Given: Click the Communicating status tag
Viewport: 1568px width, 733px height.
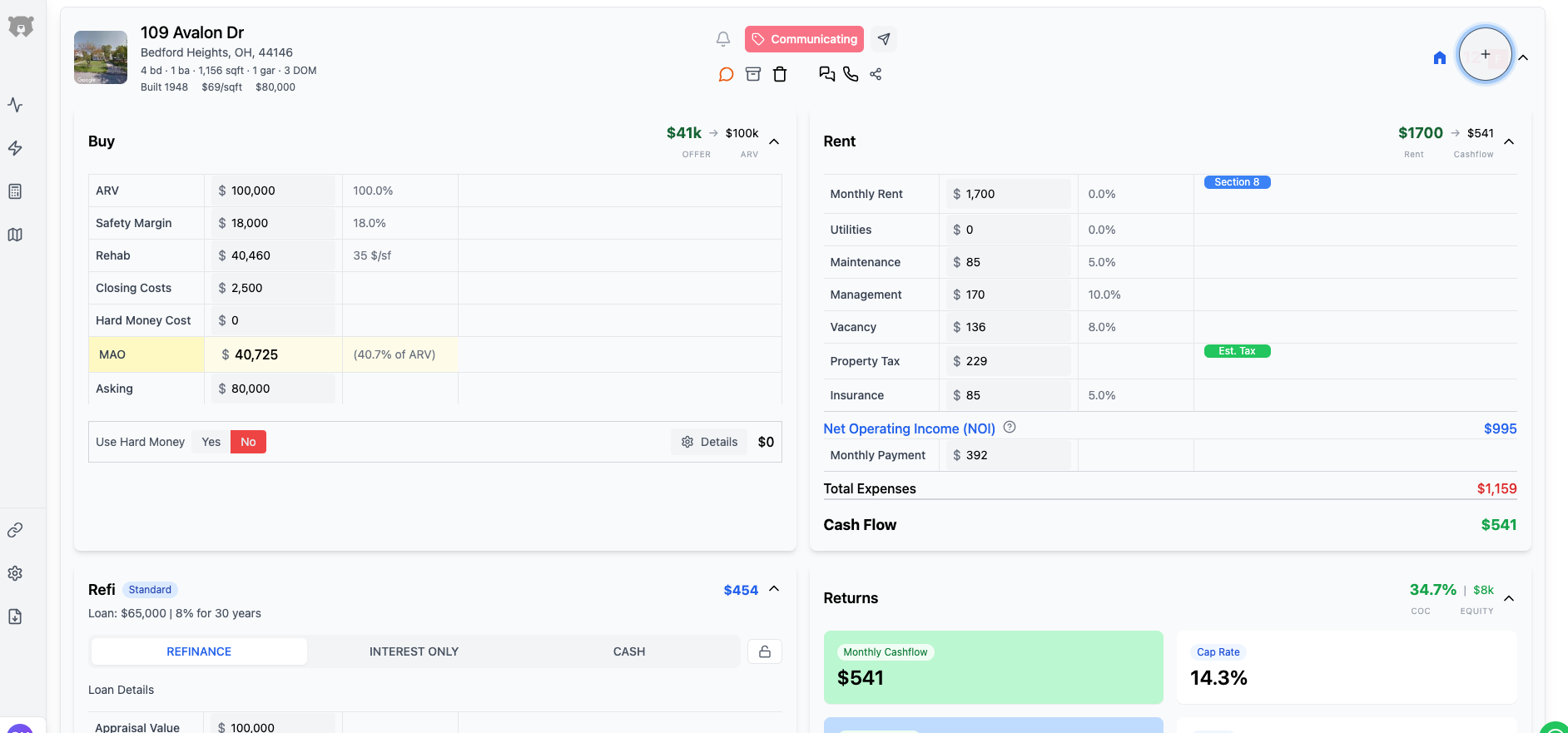Looking at the screenshot, I should [x=804, y=39].
